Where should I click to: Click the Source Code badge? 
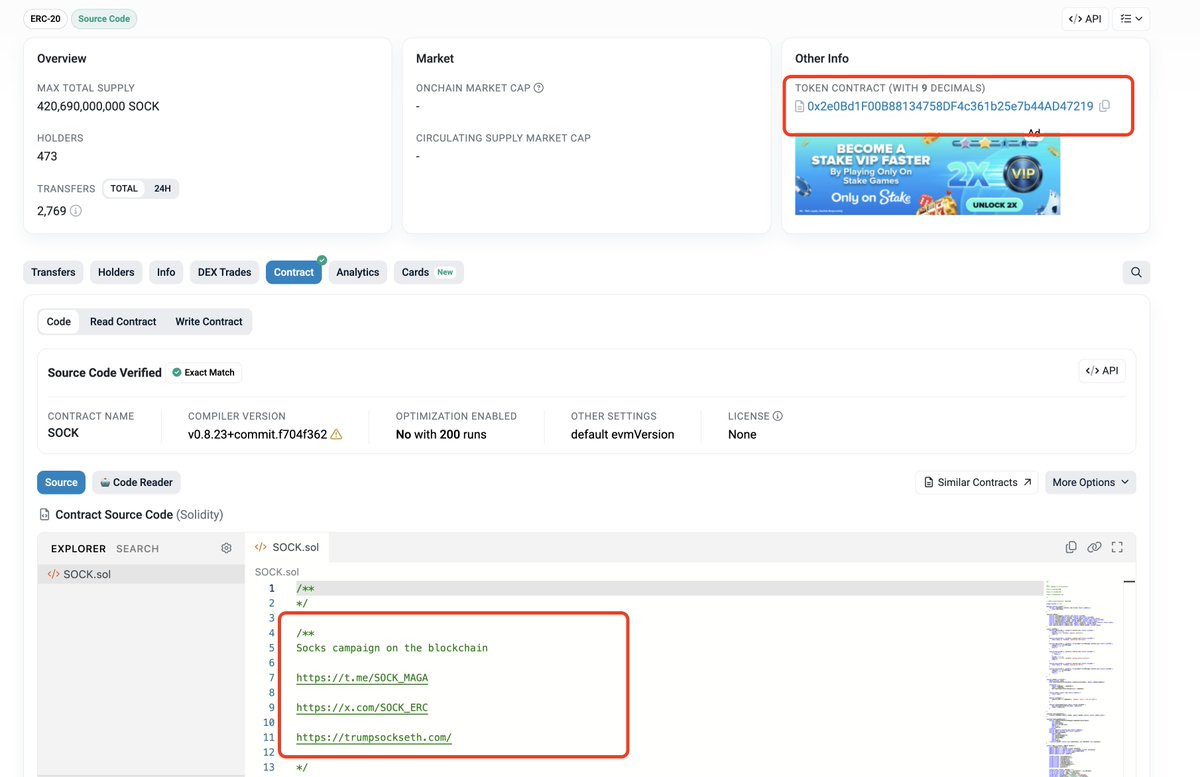(x=104, y=19)
